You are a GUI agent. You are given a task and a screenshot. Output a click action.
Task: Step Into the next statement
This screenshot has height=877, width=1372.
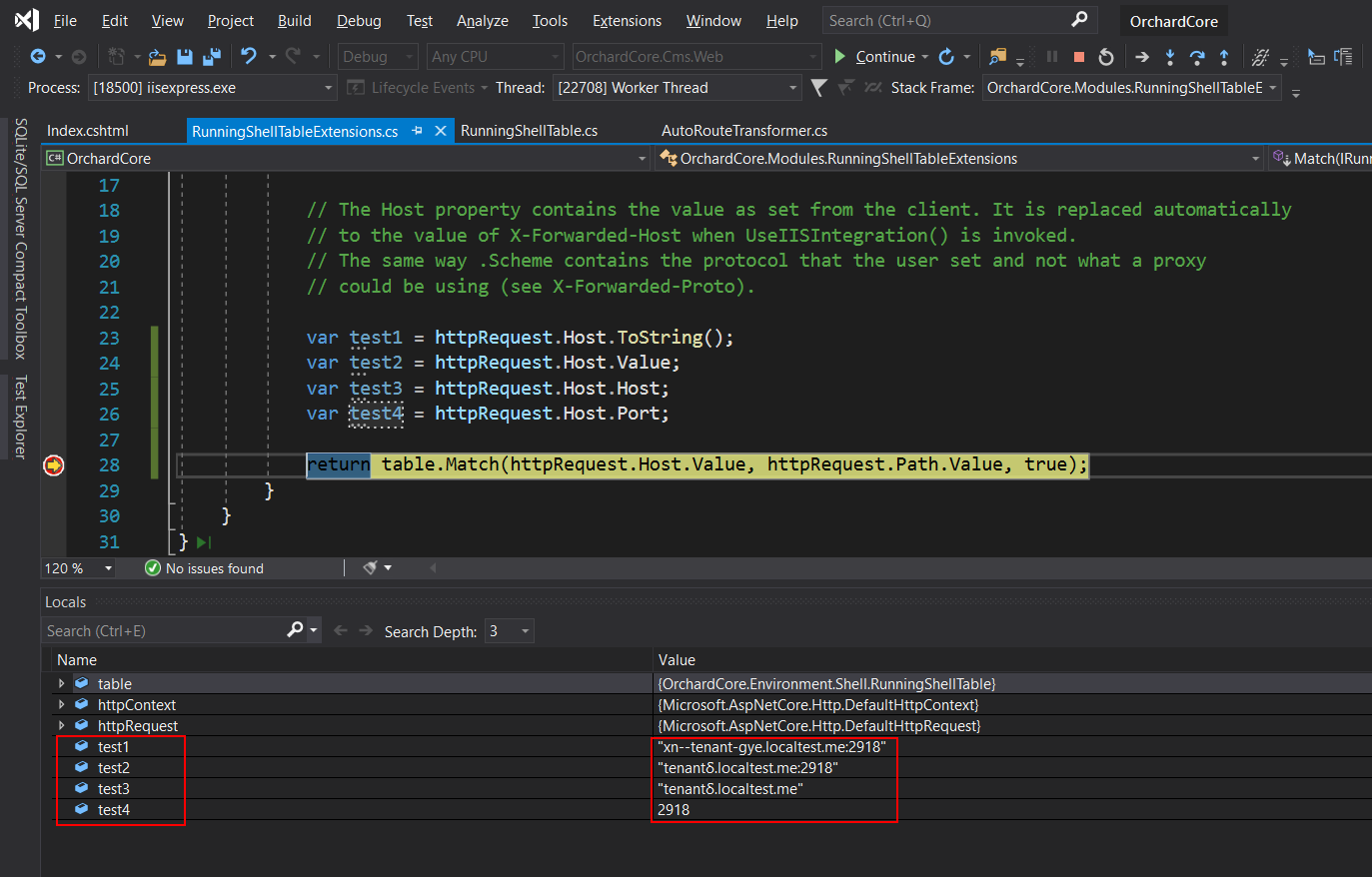point(1168,57)
